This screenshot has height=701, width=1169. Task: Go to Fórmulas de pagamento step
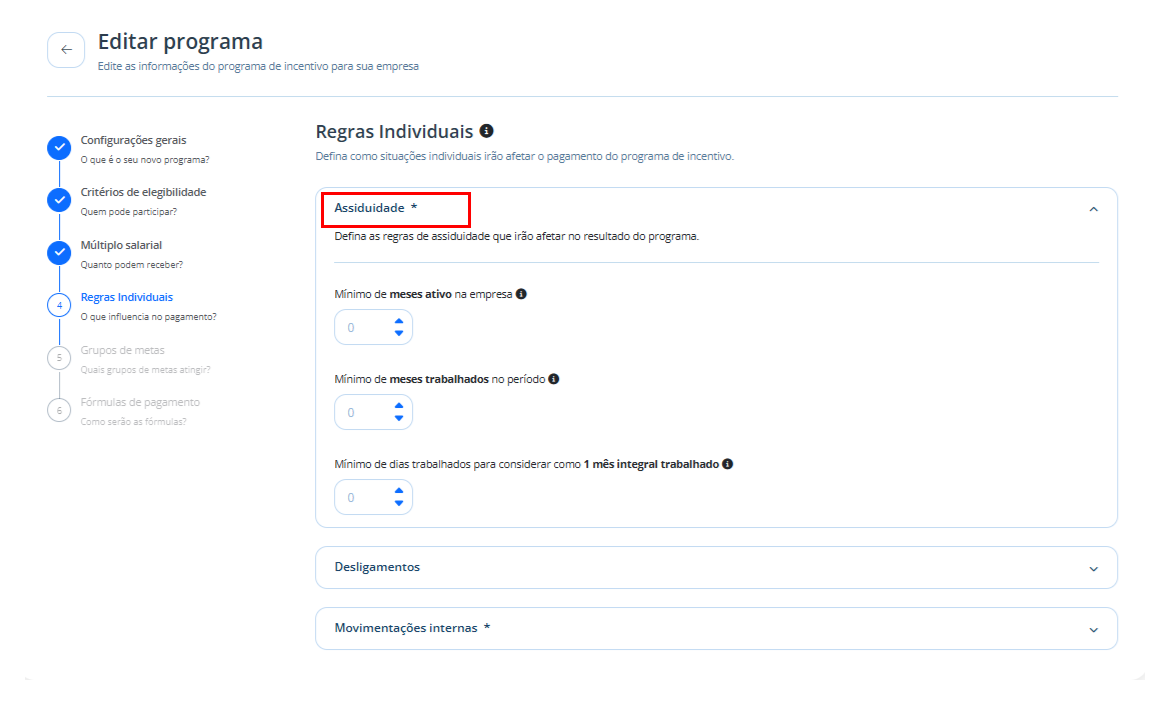140,402
